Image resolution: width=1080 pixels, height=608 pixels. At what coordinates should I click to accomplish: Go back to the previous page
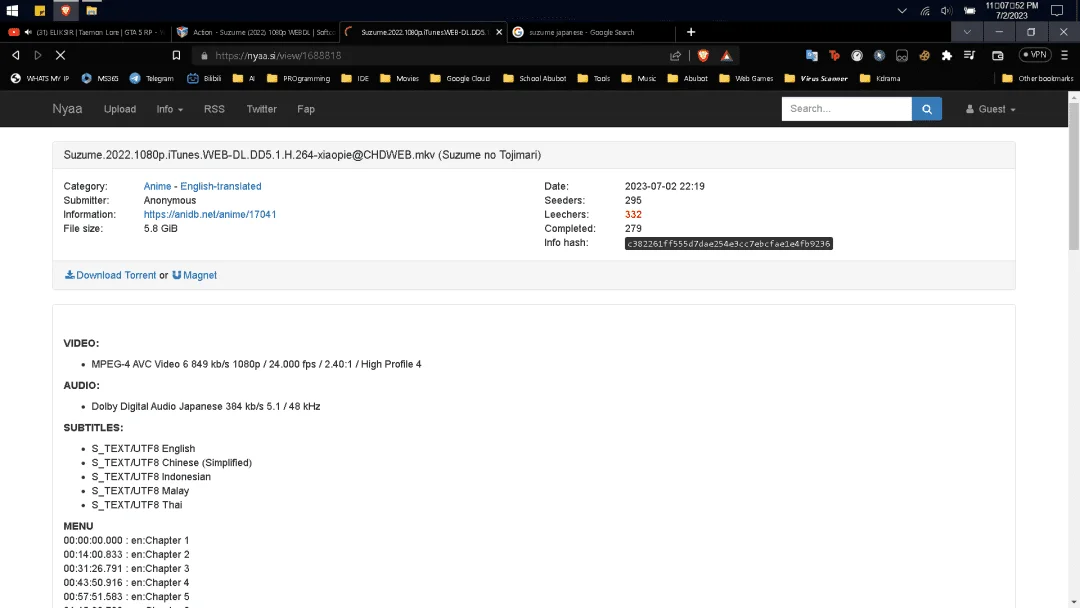(x=15, y=55)
